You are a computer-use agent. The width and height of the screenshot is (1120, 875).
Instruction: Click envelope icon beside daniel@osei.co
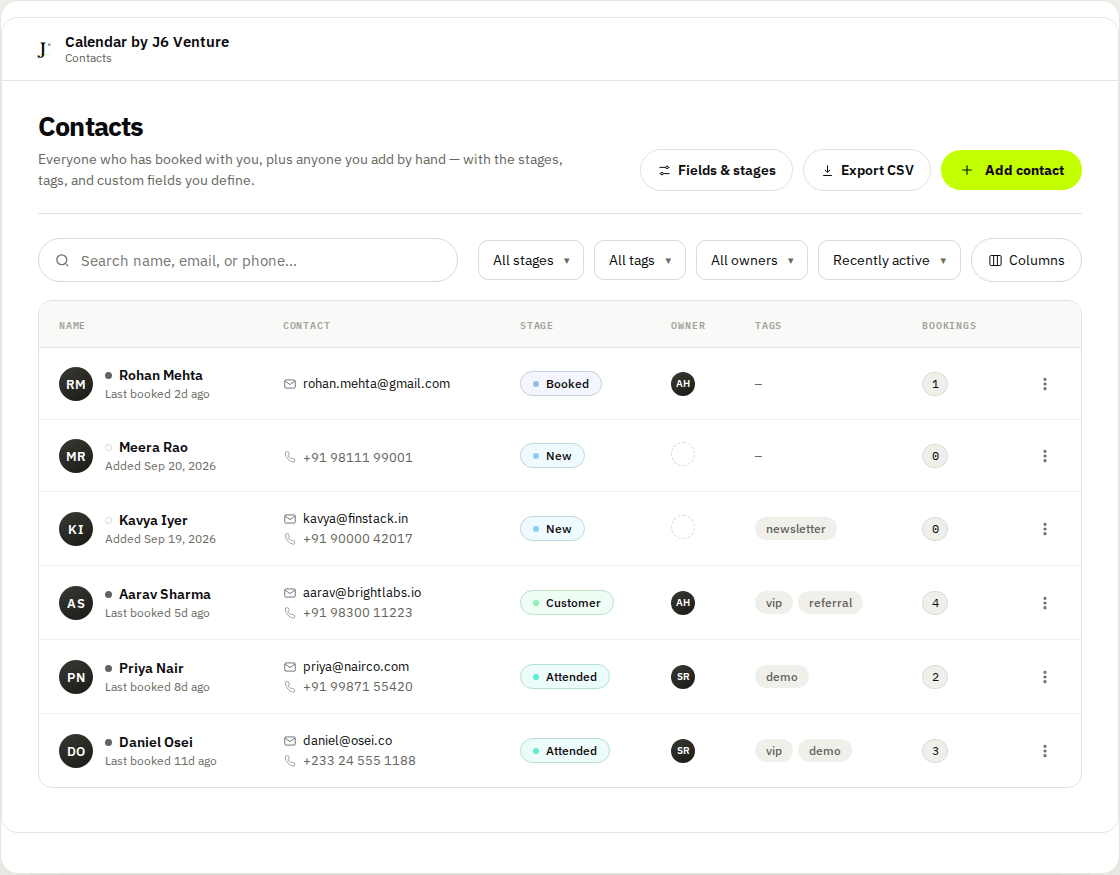coord(290,741)
